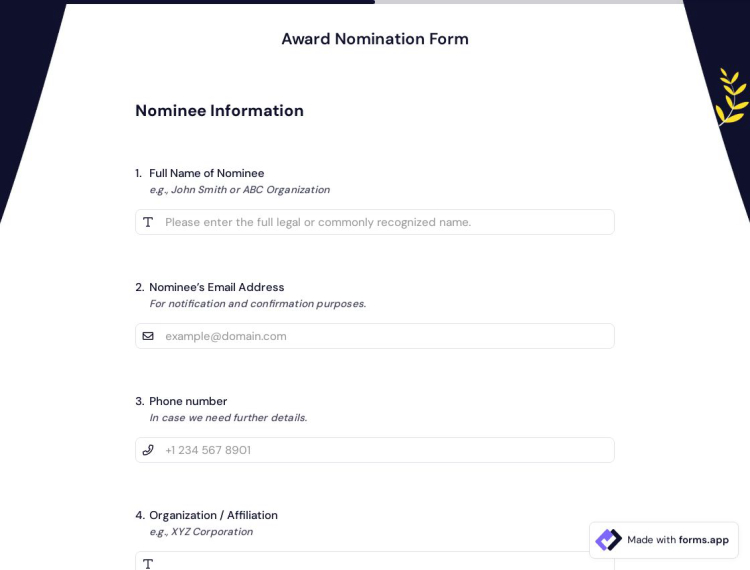Click the envelope icon in email field
The height and width of the screenshot is (570, 750).
[x=148, y=336]
